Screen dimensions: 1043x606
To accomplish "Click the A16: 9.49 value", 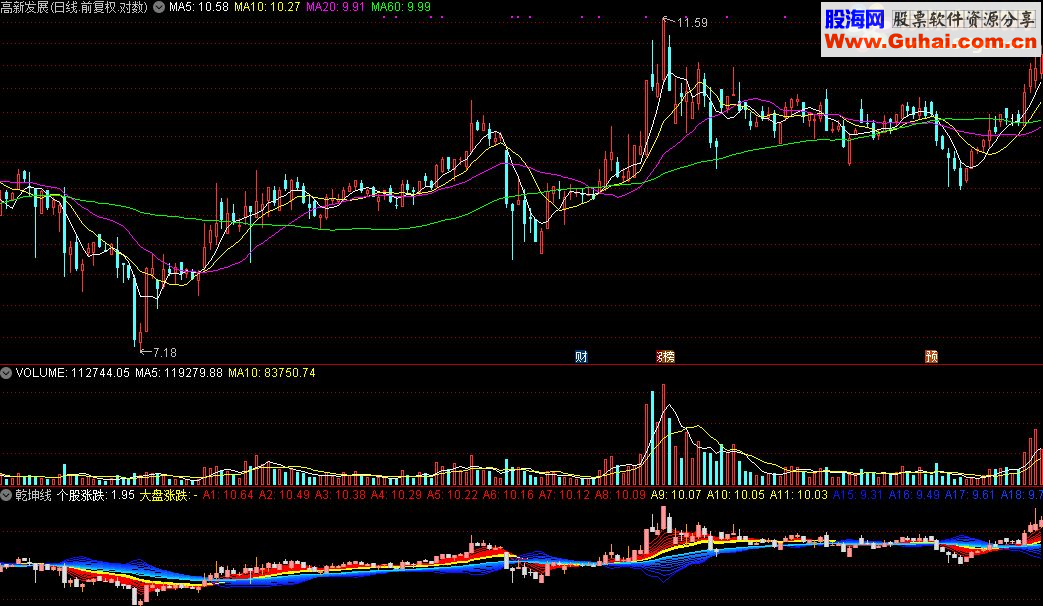I will (915, 496).
